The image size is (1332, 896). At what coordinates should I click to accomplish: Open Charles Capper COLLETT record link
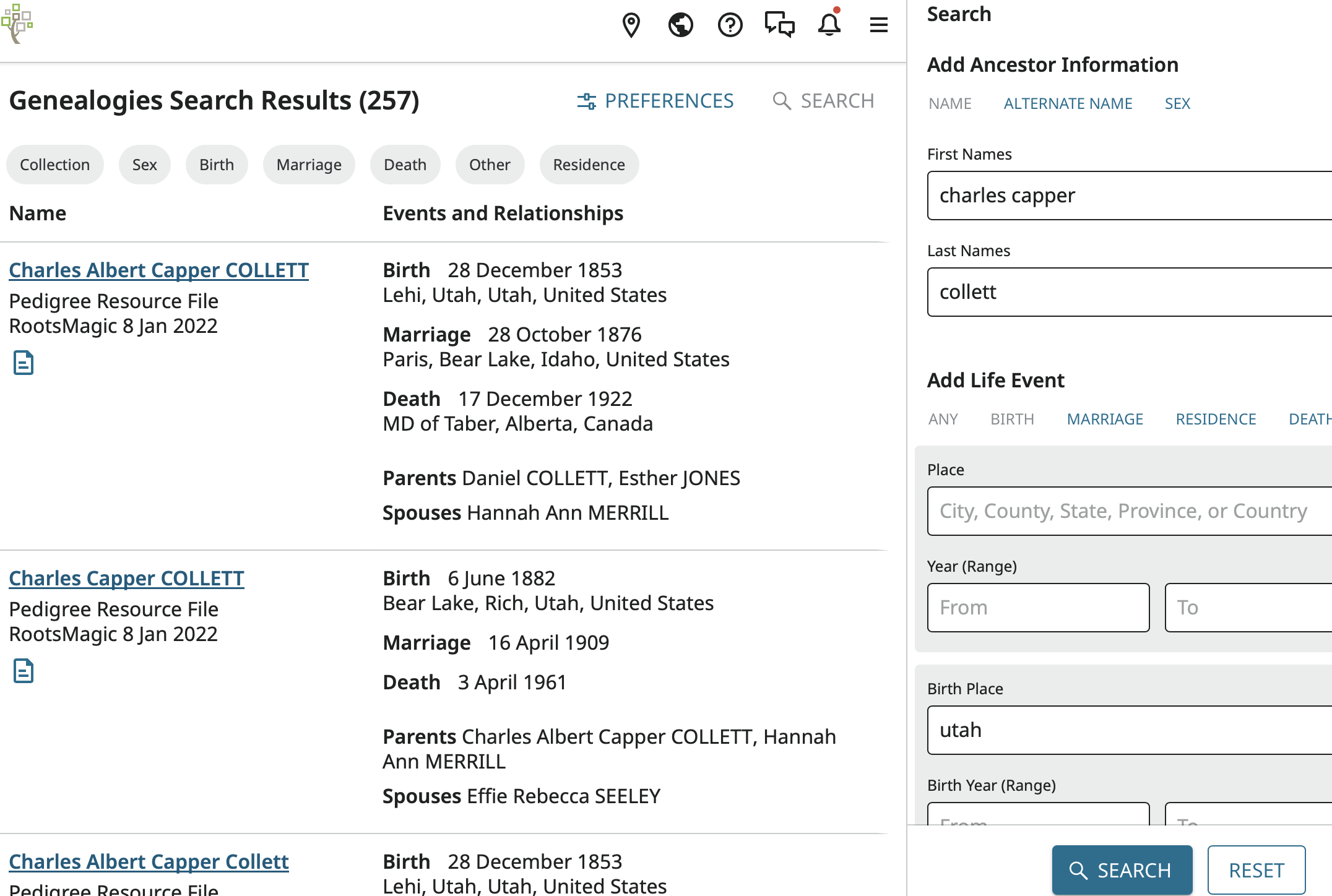[x=126, y=578]
